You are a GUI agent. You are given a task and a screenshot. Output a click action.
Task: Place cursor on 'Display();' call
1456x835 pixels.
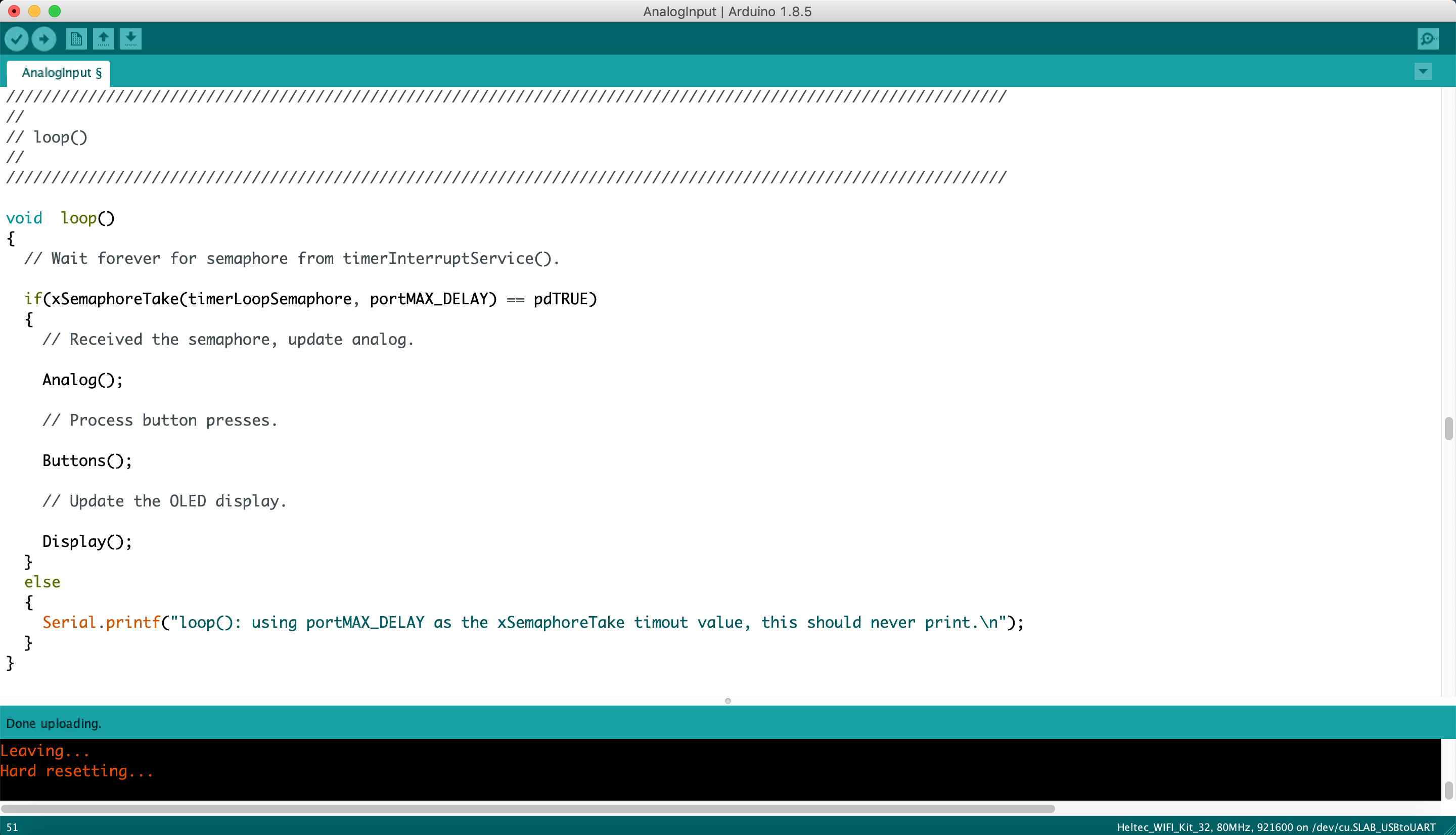click(x=87, y=541)
